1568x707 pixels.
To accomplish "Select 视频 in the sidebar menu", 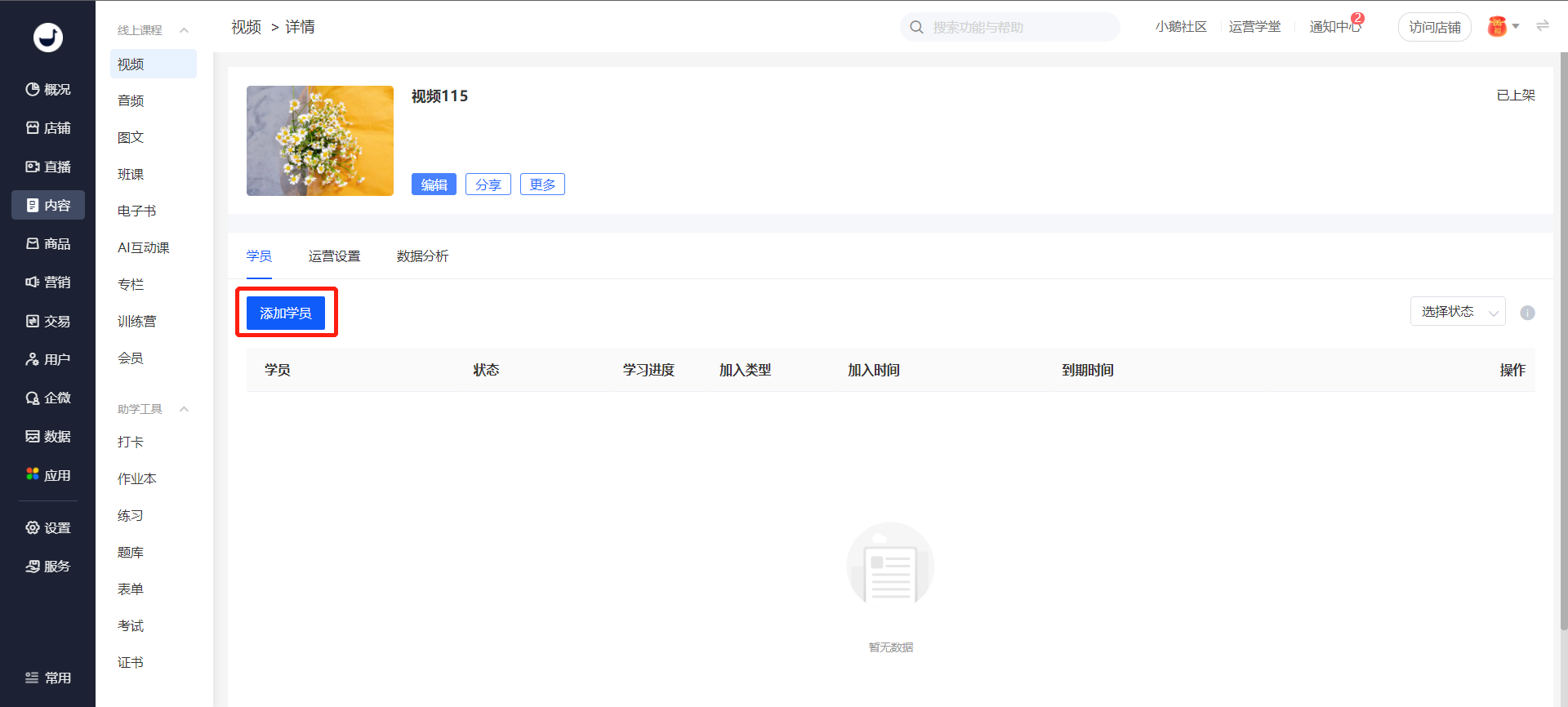I will 154,64.
